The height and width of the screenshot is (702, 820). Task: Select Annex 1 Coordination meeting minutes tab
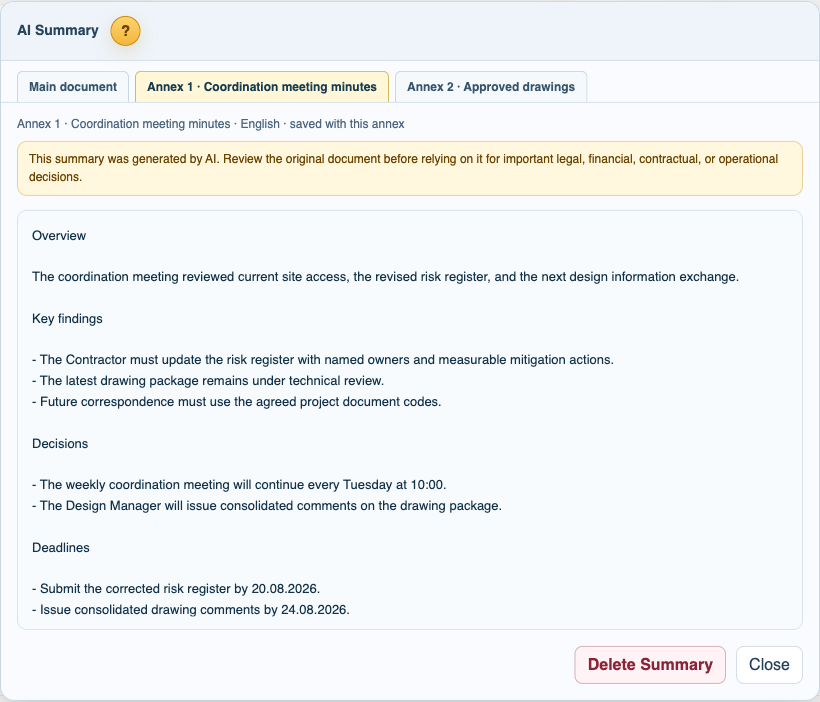coord(261,87)
